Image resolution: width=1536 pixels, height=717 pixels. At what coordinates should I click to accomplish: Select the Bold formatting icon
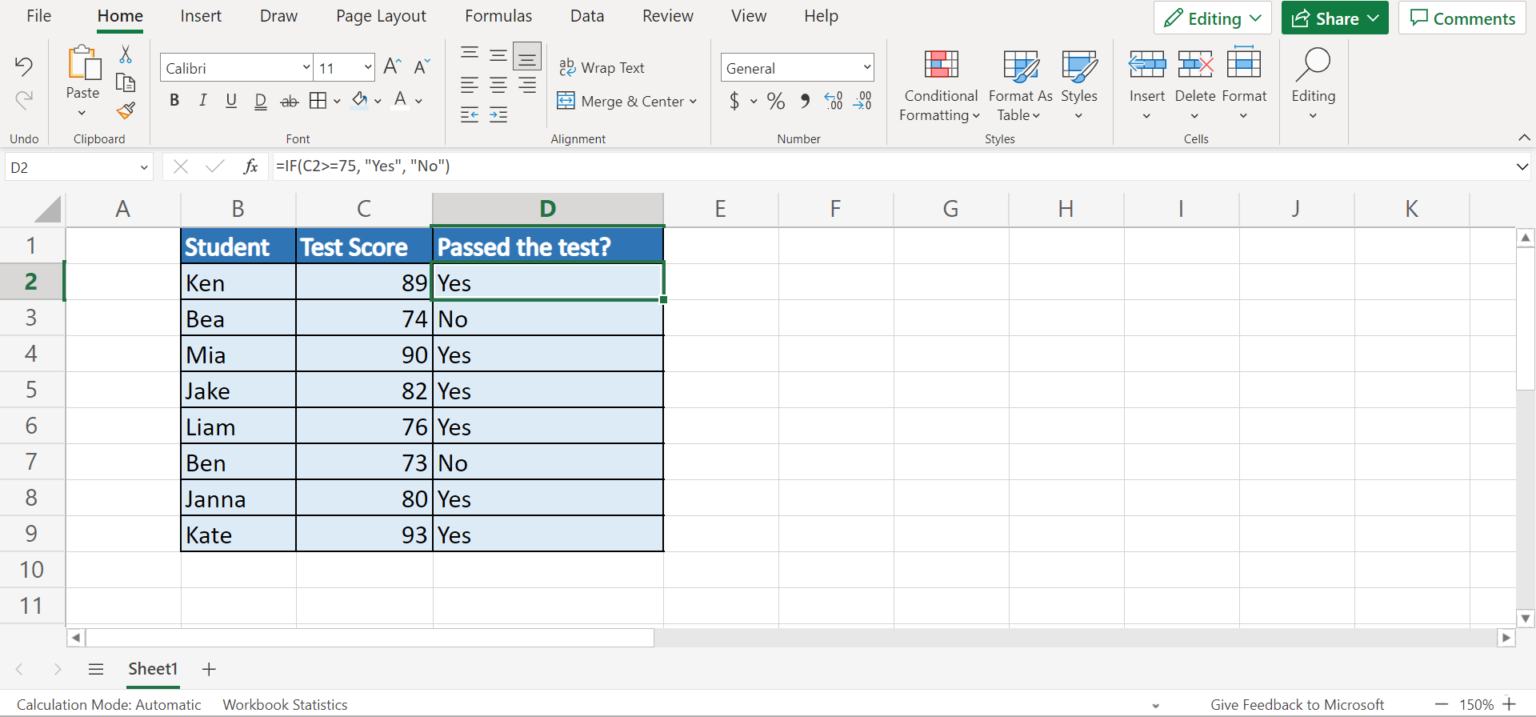(x=174, y=100)
